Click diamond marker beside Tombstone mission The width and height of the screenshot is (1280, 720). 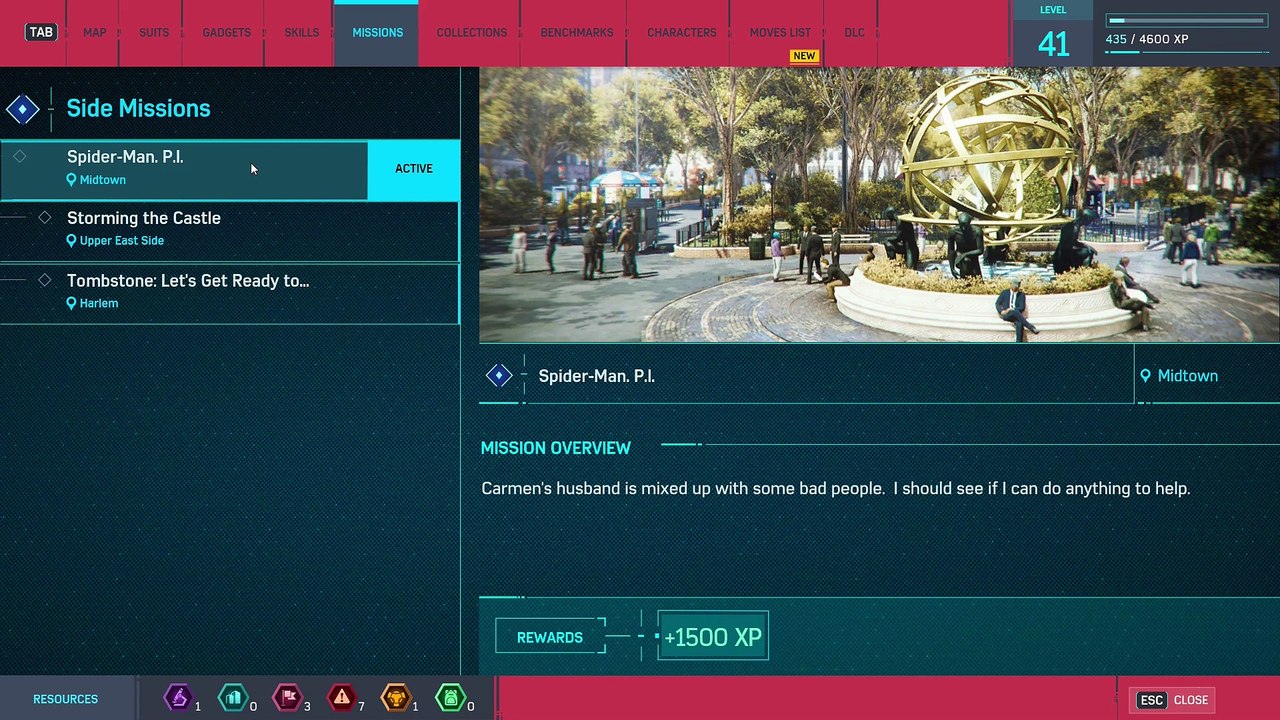[x=44, y=280]
